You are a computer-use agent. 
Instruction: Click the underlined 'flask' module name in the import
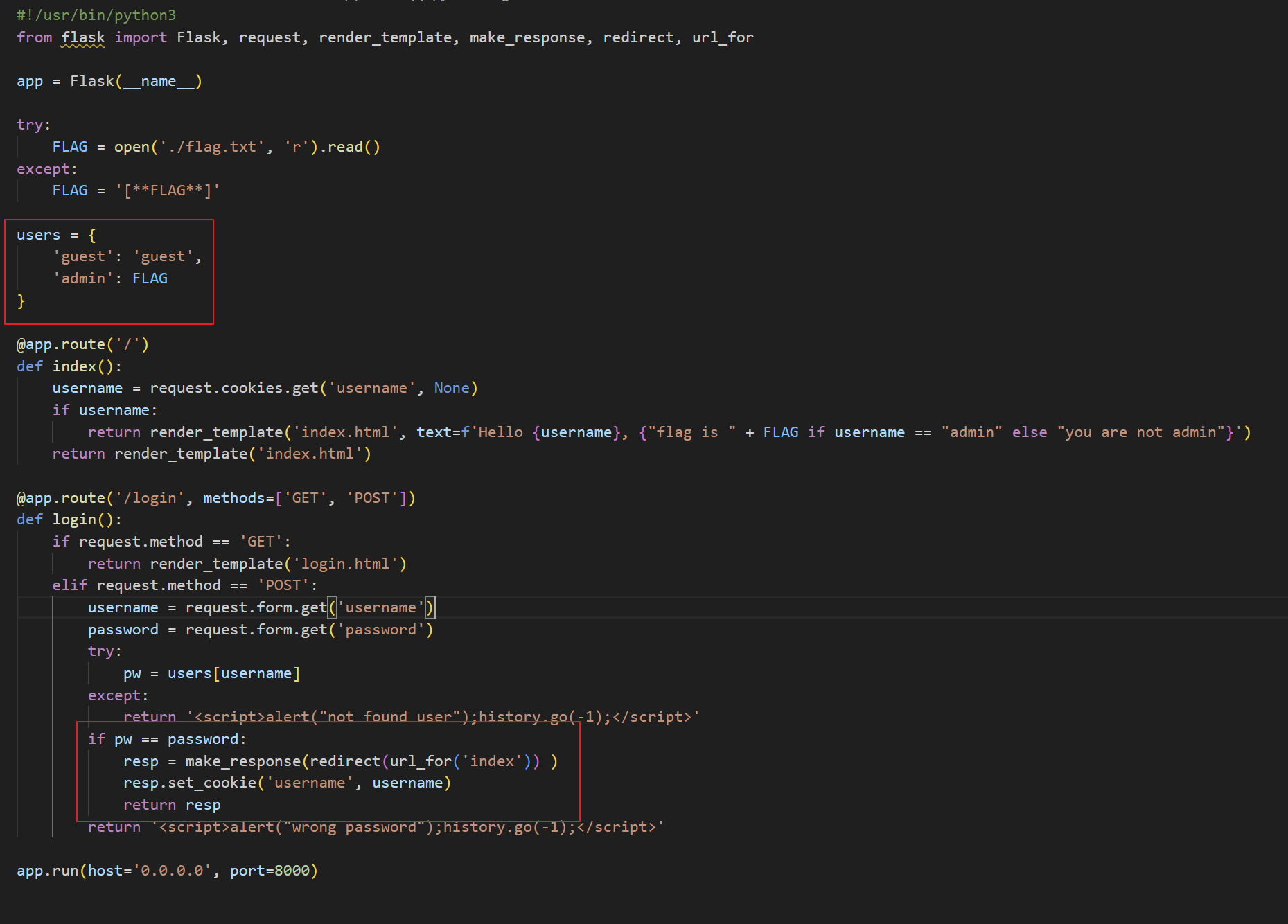click(x=83, y=37)
